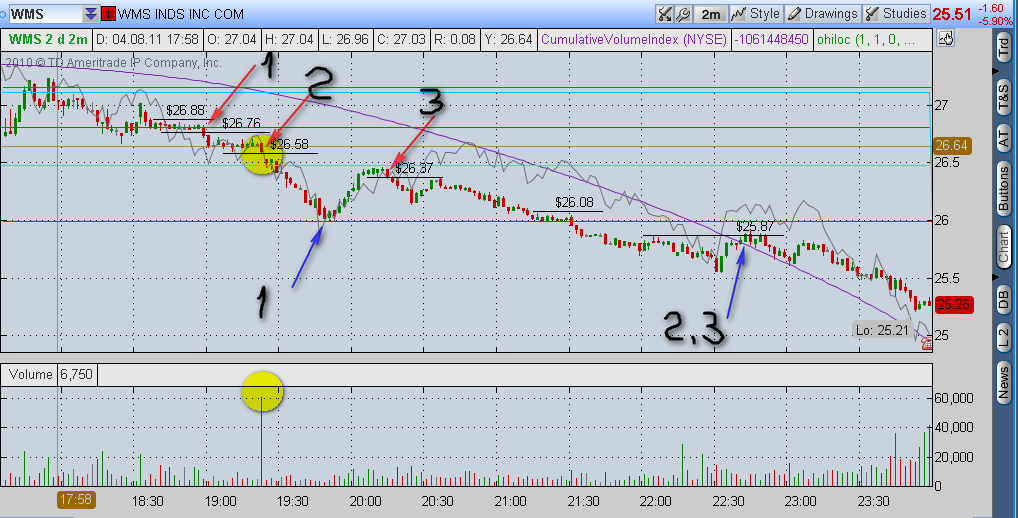Image resolution: width=1018 pixels, height=518 pixels.
Task: Click the ohiloc study label
Action: coord(865,39)
